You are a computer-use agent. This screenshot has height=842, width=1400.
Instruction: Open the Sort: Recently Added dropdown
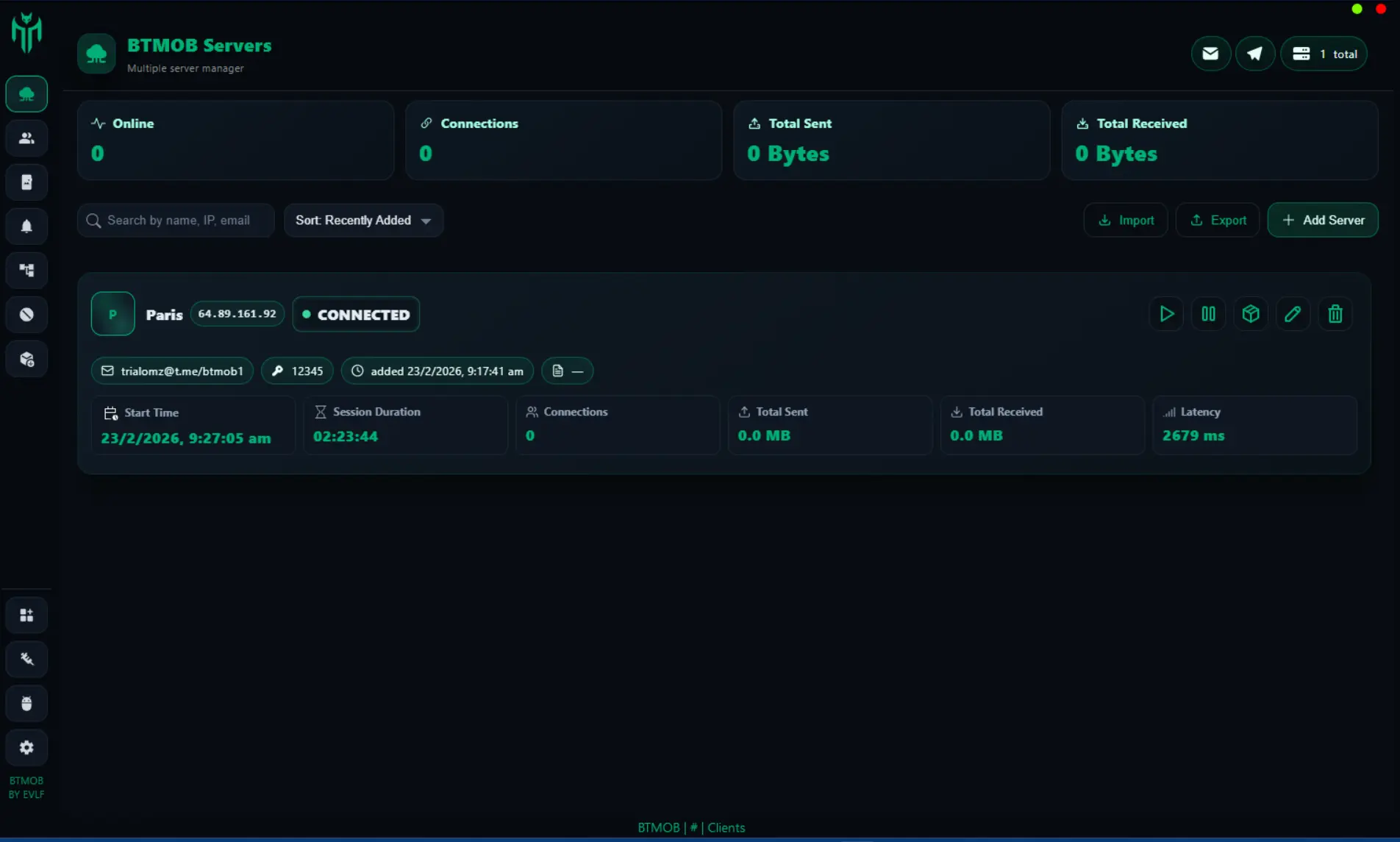pos(363,220)
